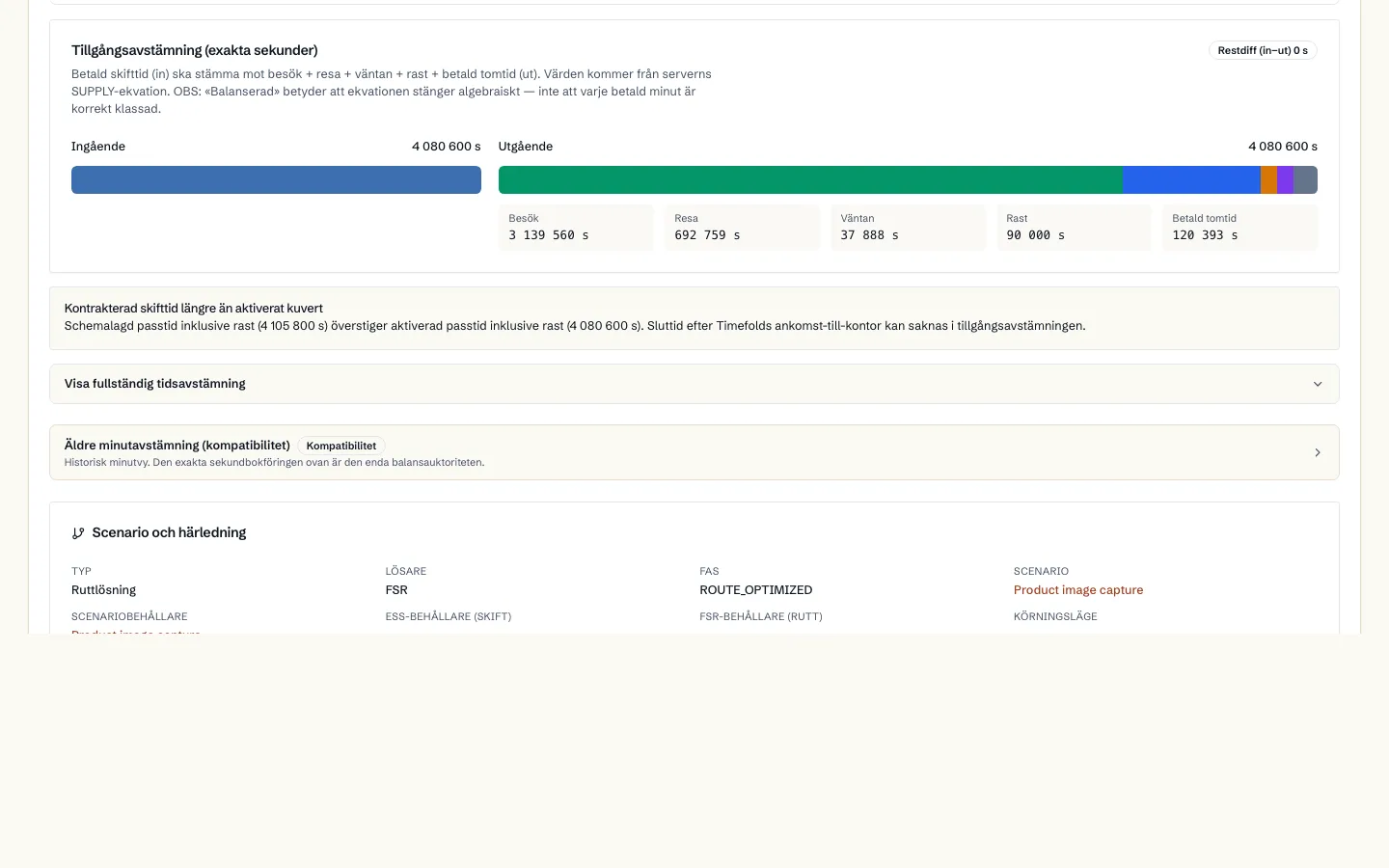
Task: Open the Product image capture scenario link
Action: (1078, 590)
